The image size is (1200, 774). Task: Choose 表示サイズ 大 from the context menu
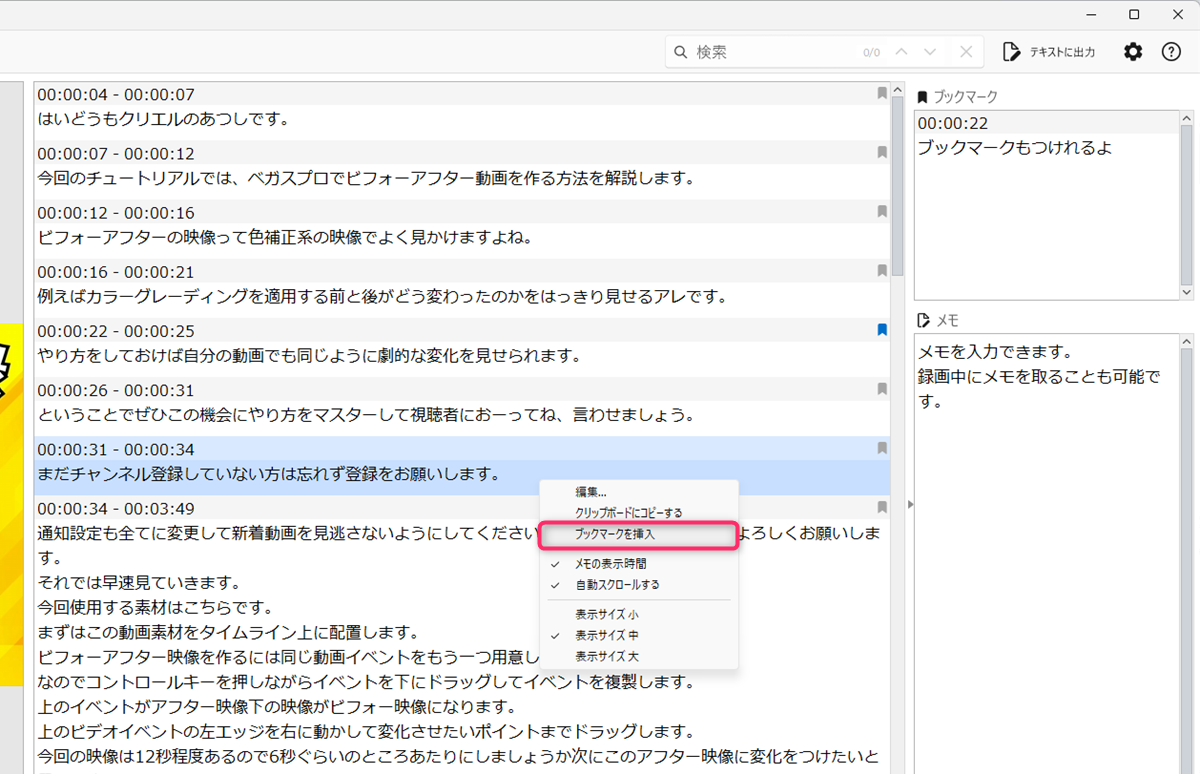(x=607, y=656)
